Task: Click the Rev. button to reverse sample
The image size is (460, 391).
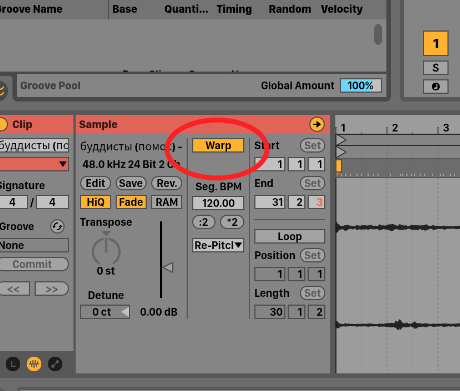Action: pos(166,183)
